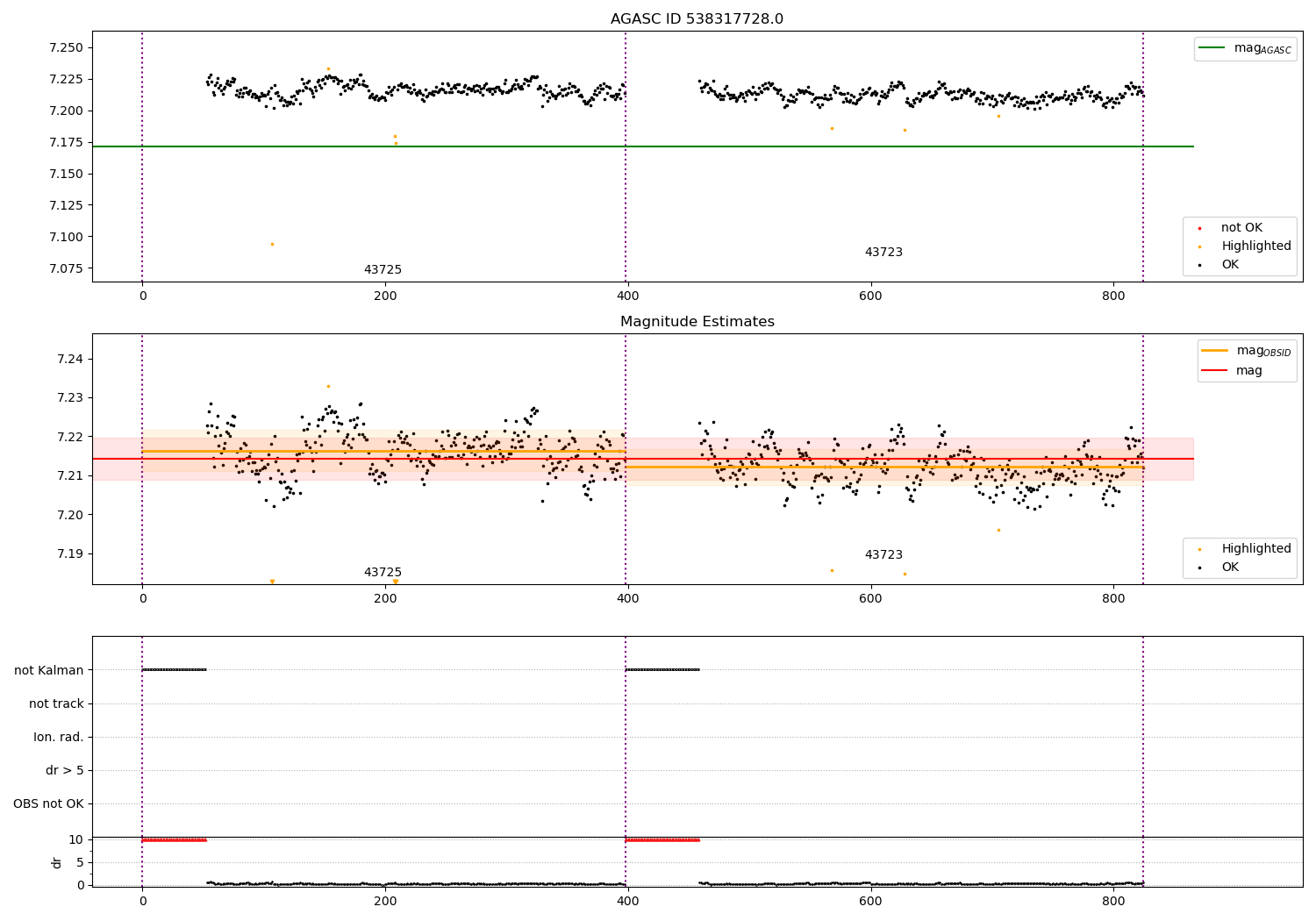
Task: Click the lowest orange outlier point near 7.094
Action: (x=272, y=244)
